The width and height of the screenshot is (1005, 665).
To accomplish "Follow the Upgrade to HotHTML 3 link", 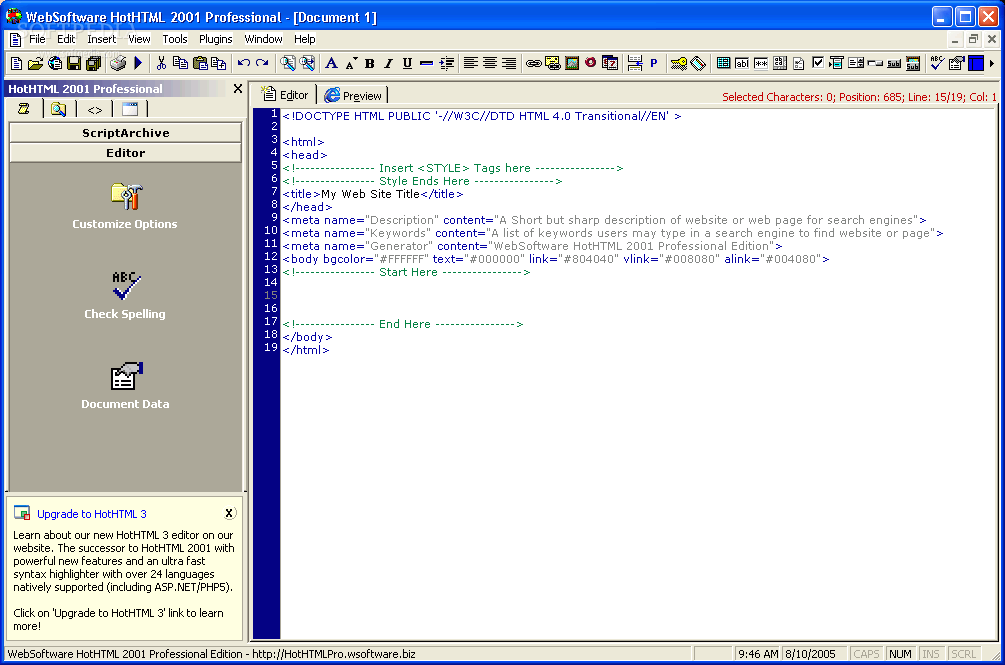I will pos(92,514).
